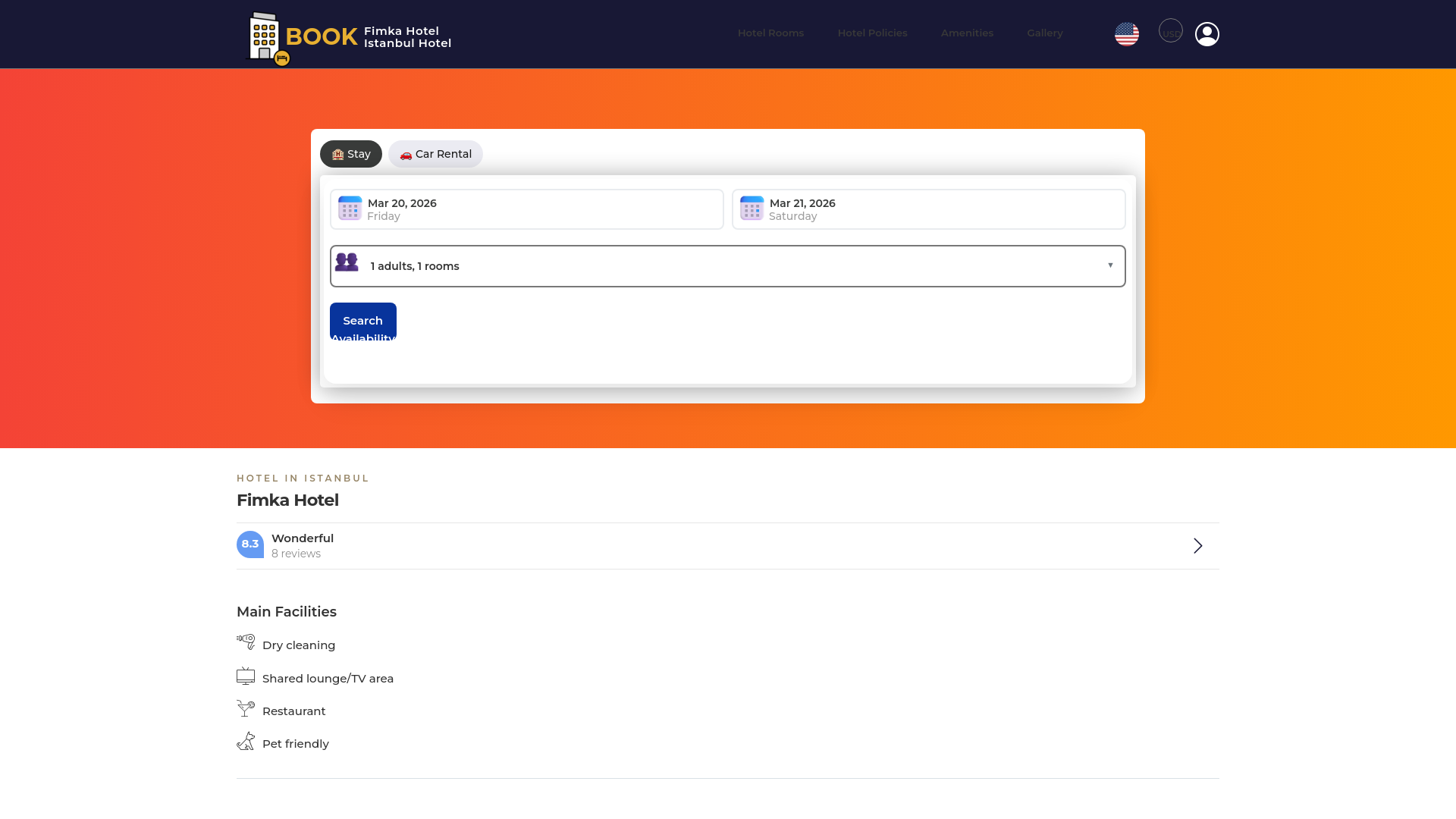The width and height of the screenshot is (1456, 819).
Task: Click the Shared lounge/TV area text
Action: (x=328, y=679)
